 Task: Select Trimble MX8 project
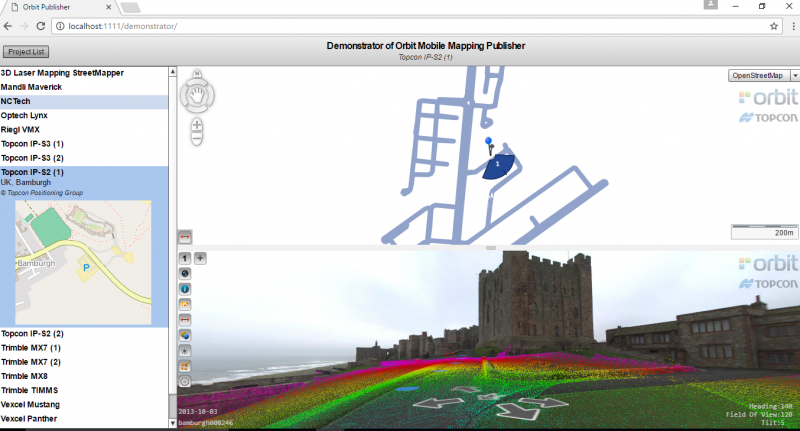[x=24, y=376]
